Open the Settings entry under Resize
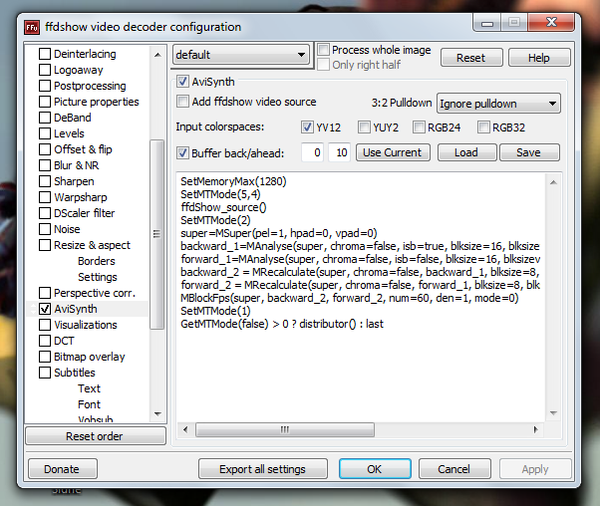The height and width of the screenshot is (506, 600). [x=98, y=277]
